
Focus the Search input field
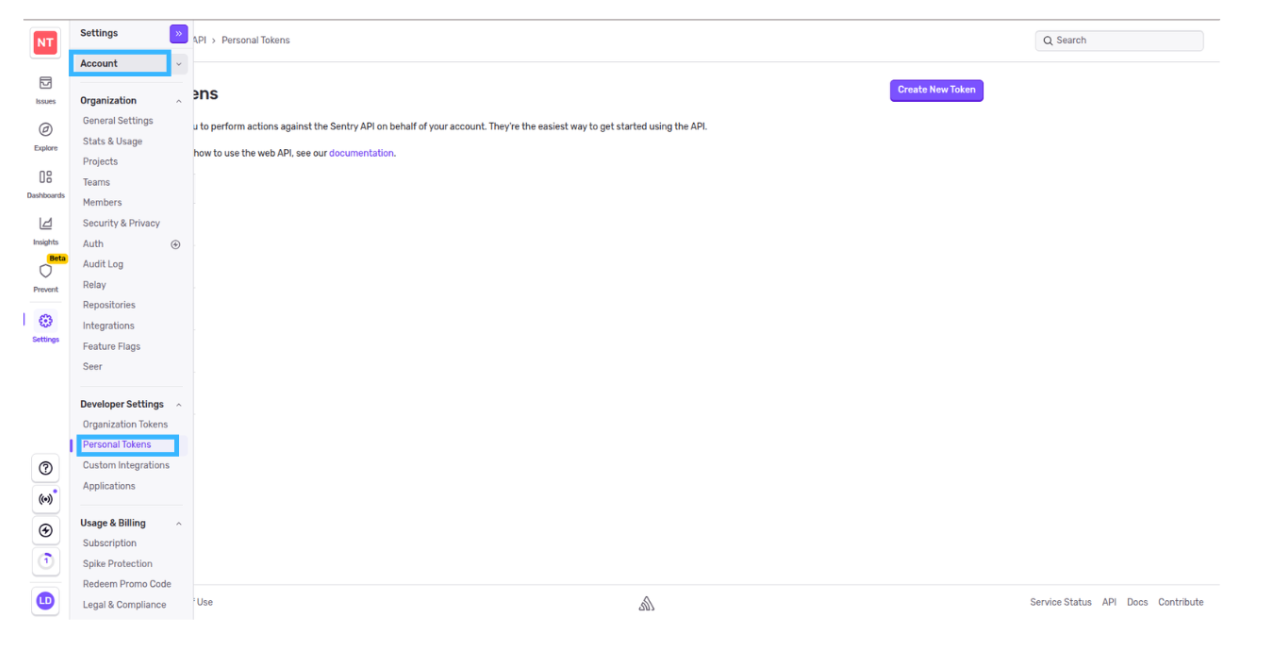pyautogui.click(x=1119, y=41)
